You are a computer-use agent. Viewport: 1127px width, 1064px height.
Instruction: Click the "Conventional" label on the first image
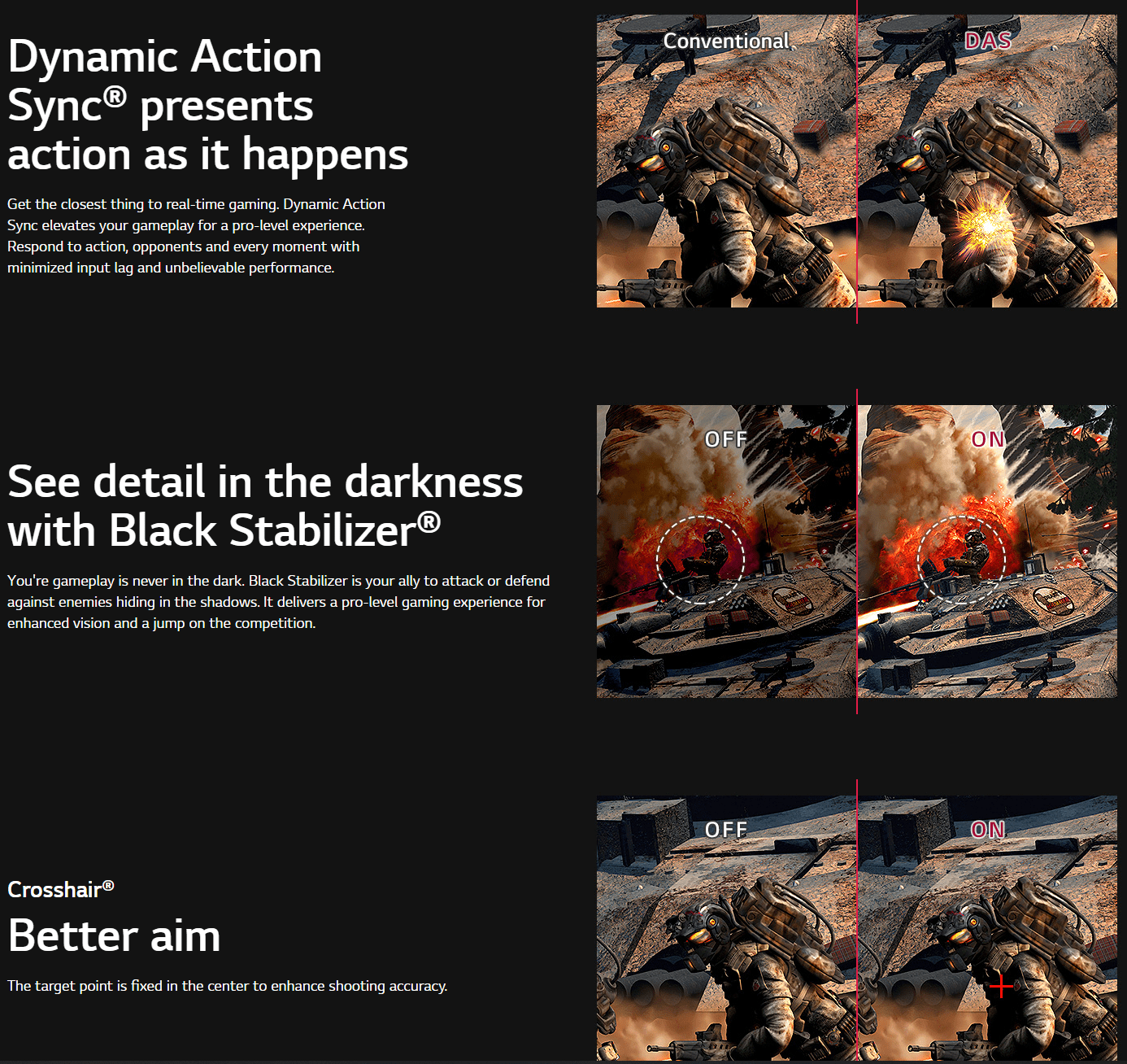(726, 41)
